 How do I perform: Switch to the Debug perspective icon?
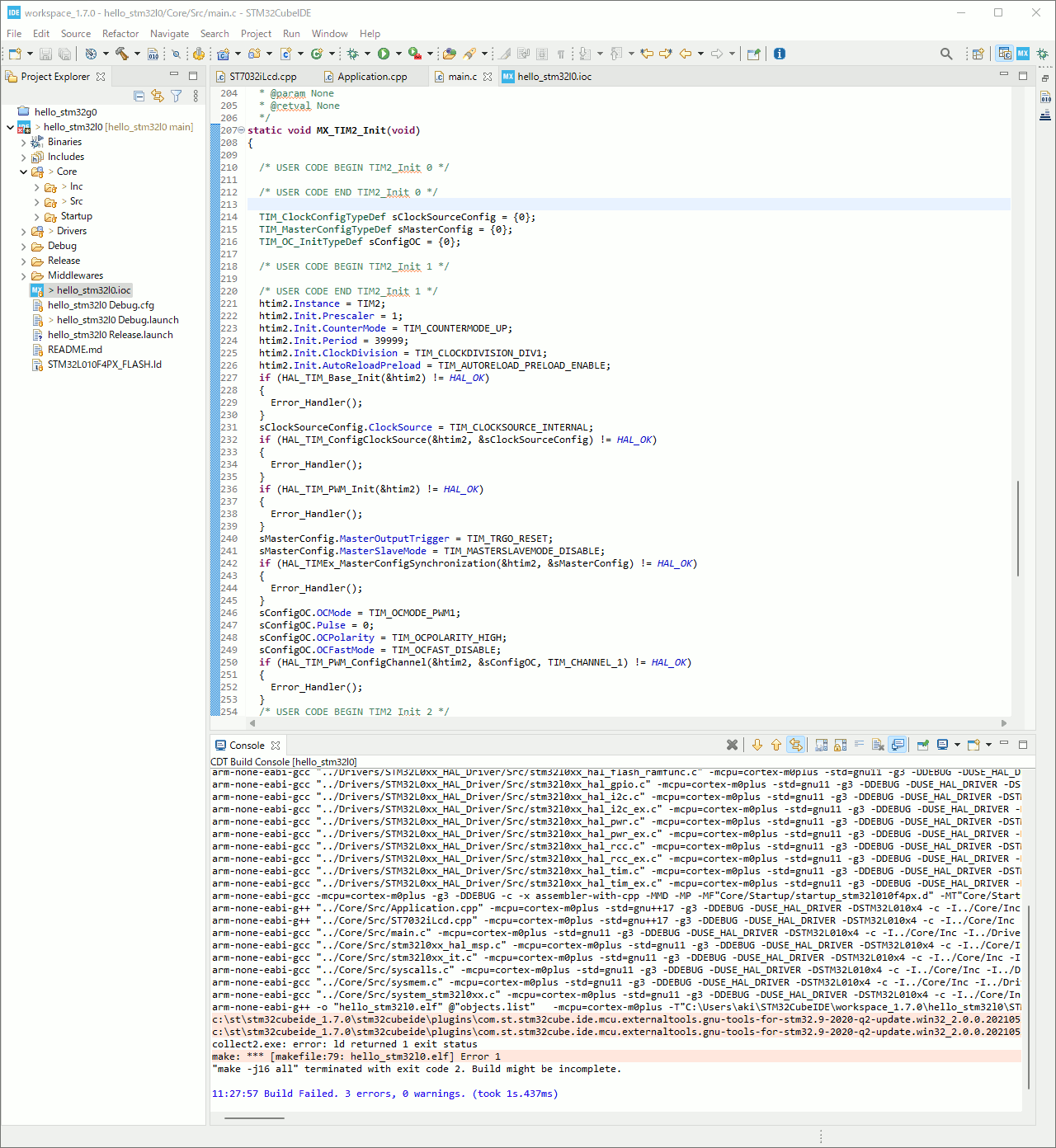(x=1043, y=54)
